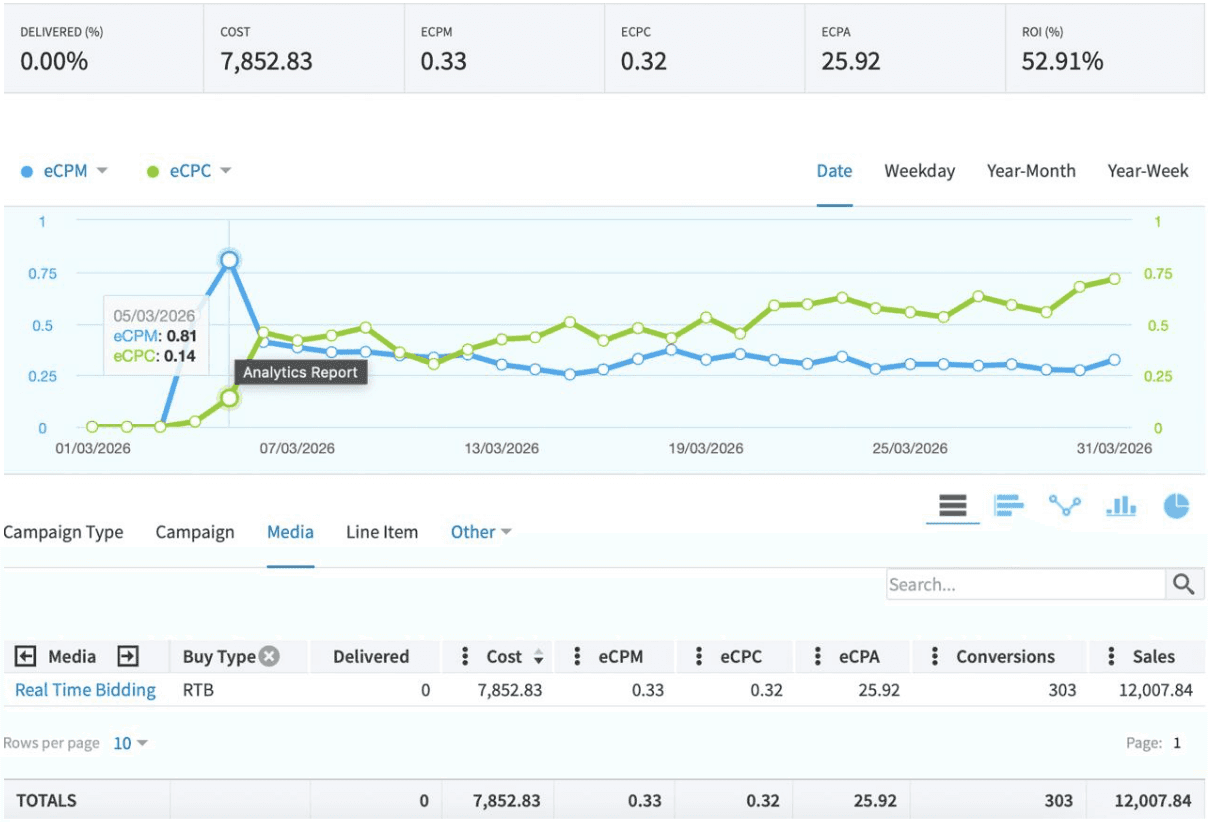Open Cost column options menu
The width and height of the screenshot is (1208, 822).
coord(465,657)
